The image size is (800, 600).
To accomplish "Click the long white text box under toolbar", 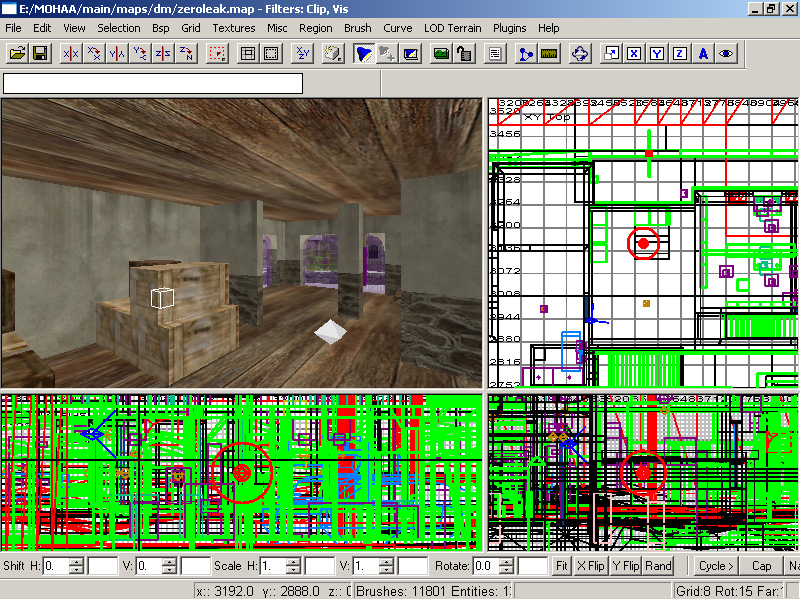I will pos(153,83).
